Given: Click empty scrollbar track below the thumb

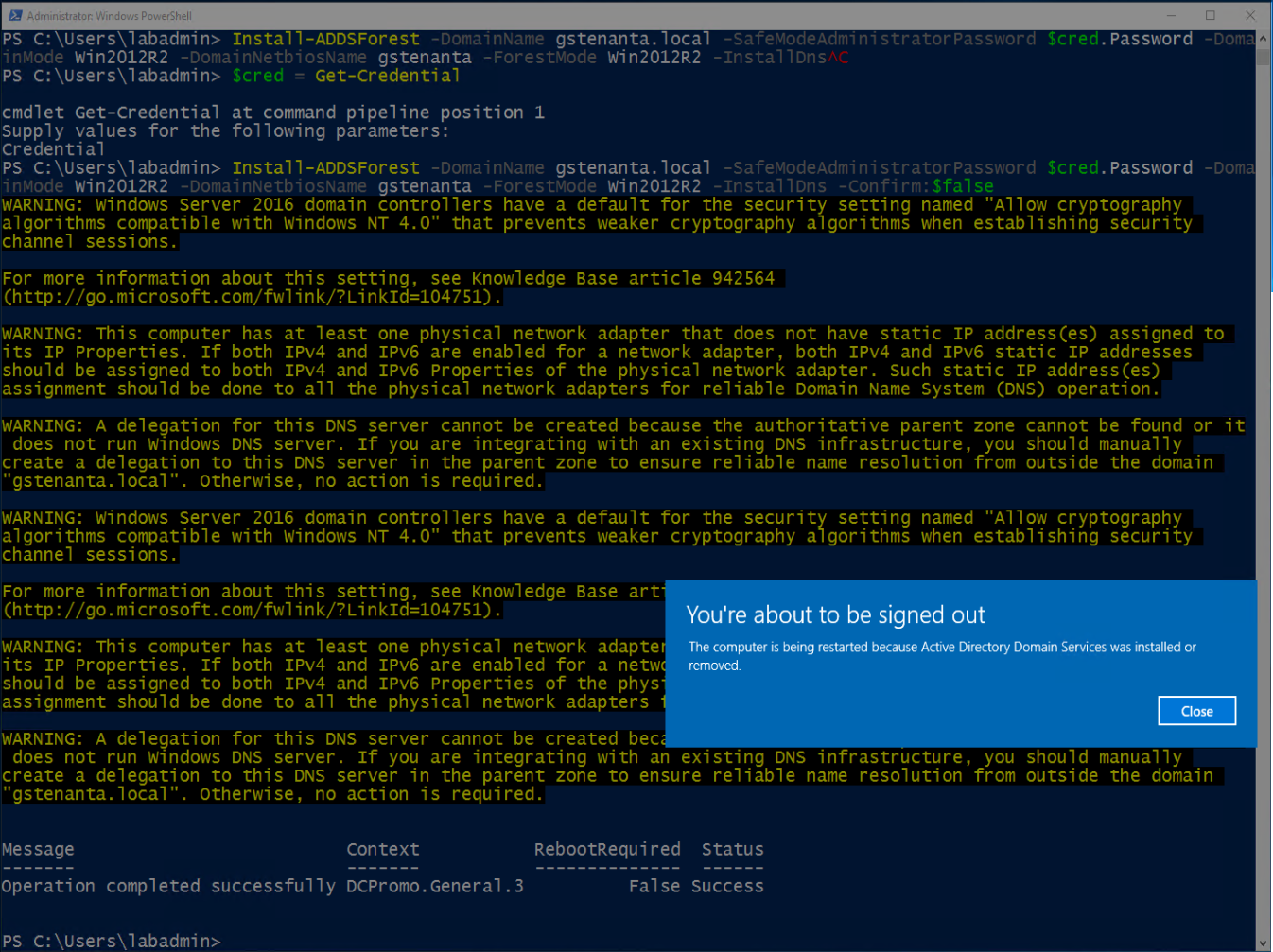Looking at the screenshot, I should tap(1264, 473).
